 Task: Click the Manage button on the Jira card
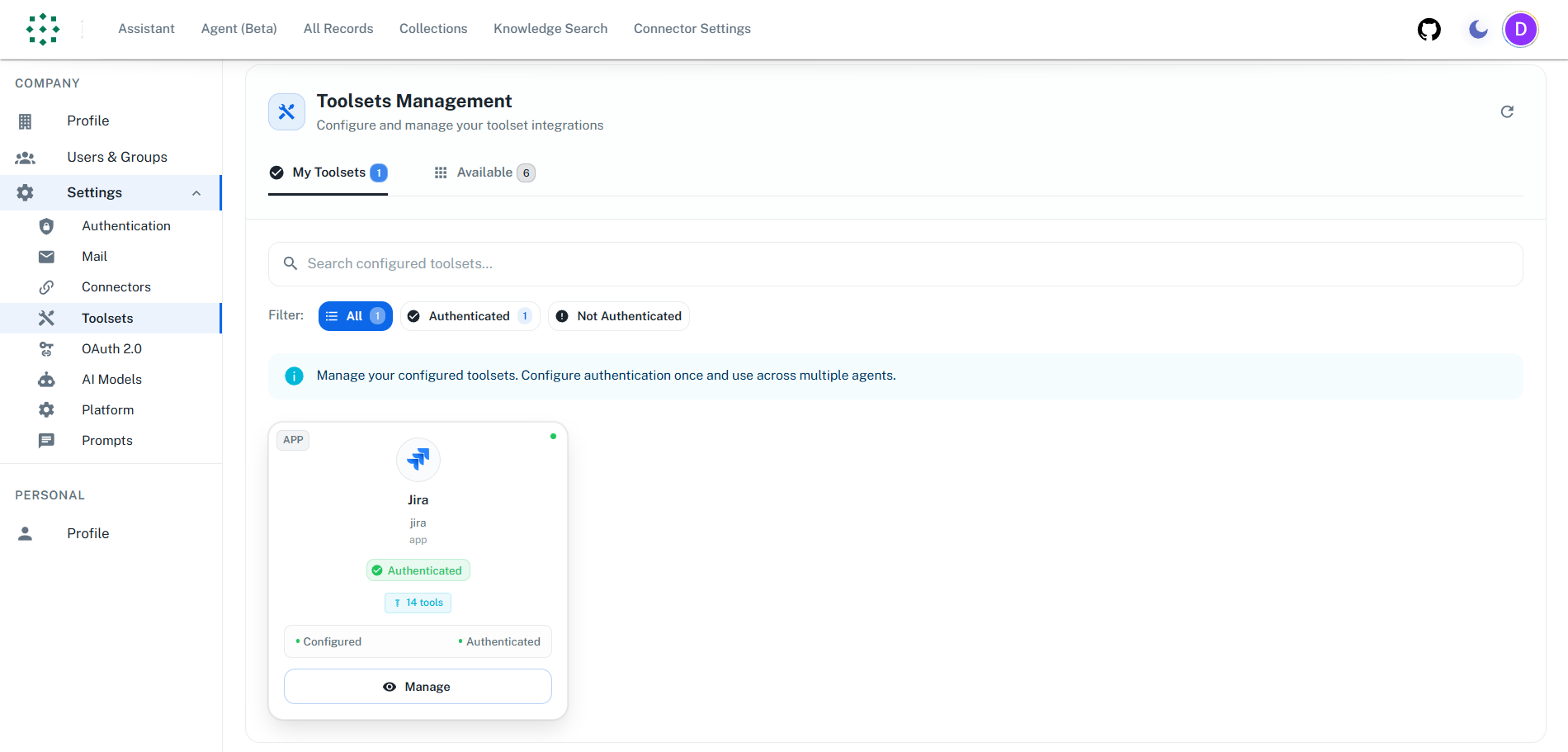click(x=418, y=686)
